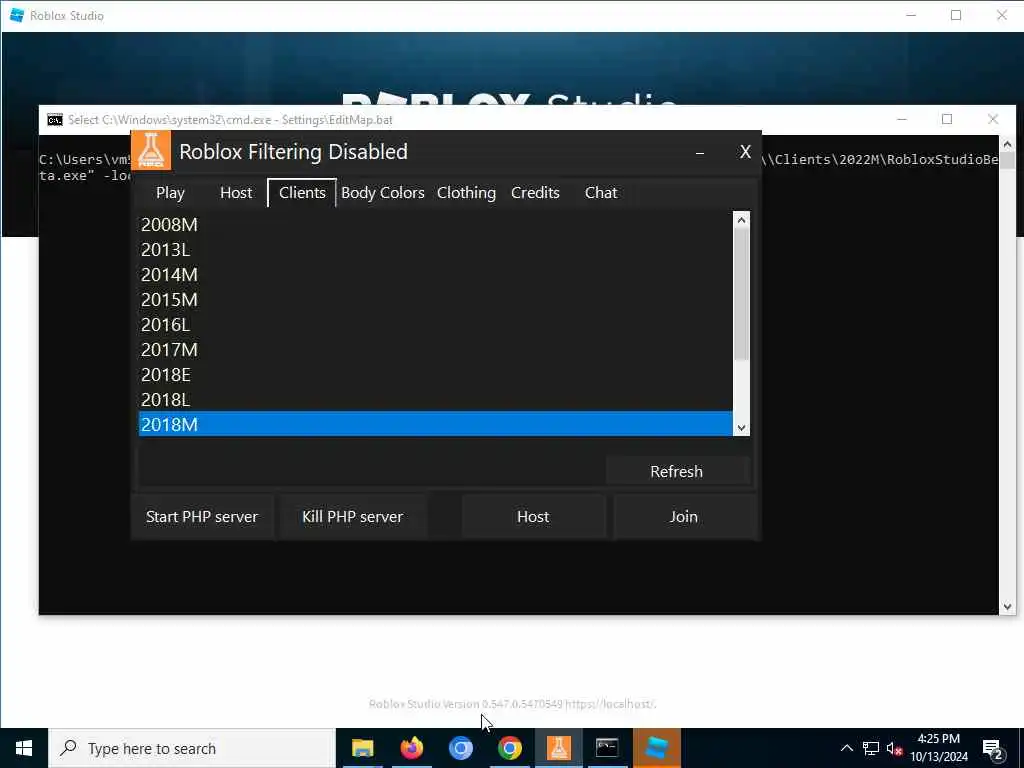Select the 2018E client
This screenshot has width=1024, height=768.
[x=436, y=375]
